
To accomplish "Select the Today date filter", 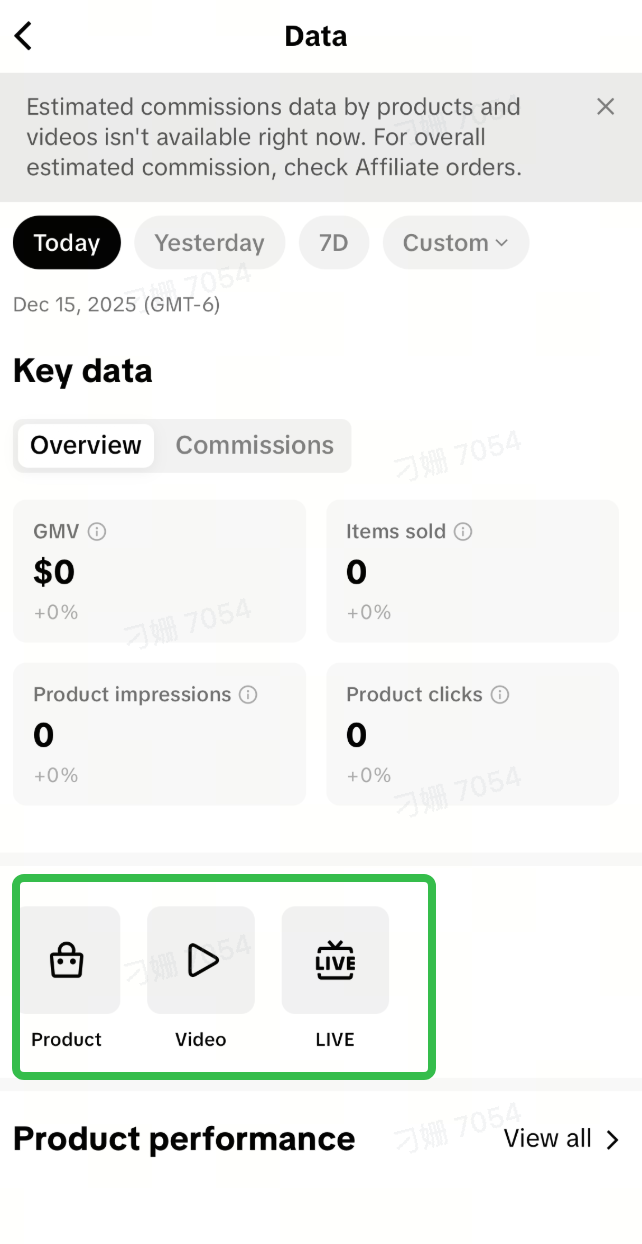I will point(67,243).
